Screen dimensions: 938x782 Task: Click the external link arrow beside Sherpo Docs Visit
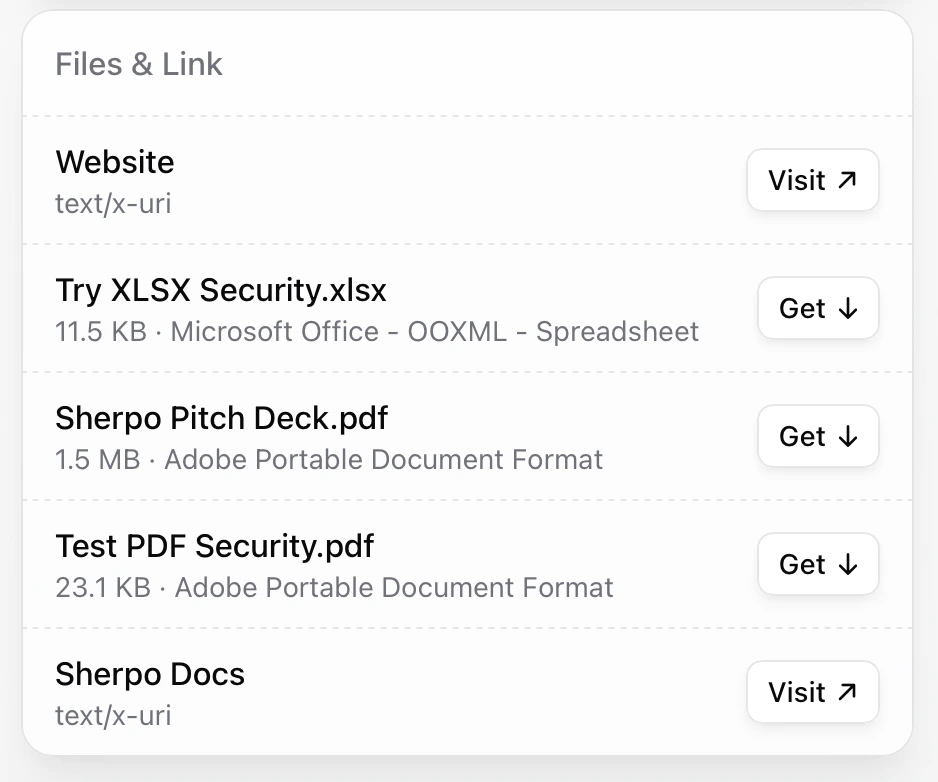click(847, 692)
